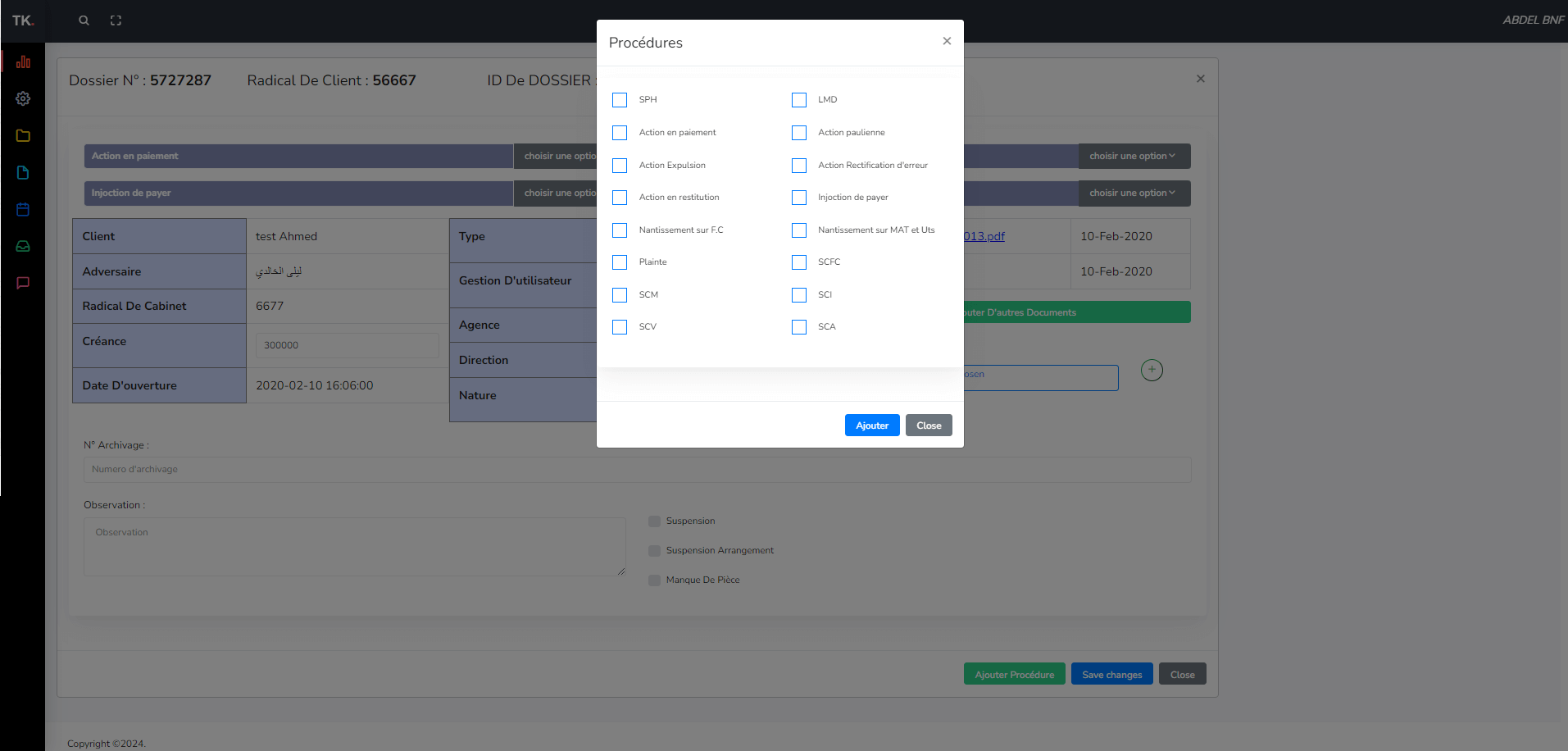Click the green plus circle icon
1568x751 pixels.
(1152, 370)
